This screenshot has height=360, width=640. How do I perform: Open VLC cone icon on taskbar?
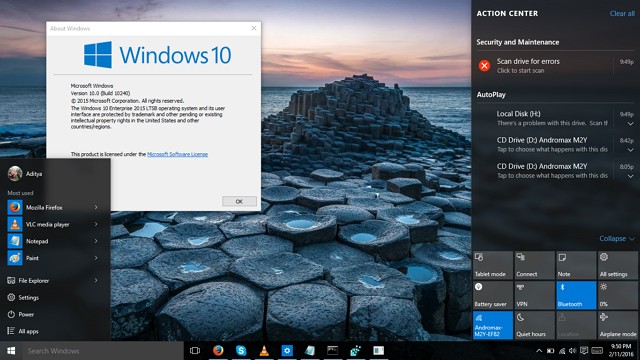[x=264, y=351]
